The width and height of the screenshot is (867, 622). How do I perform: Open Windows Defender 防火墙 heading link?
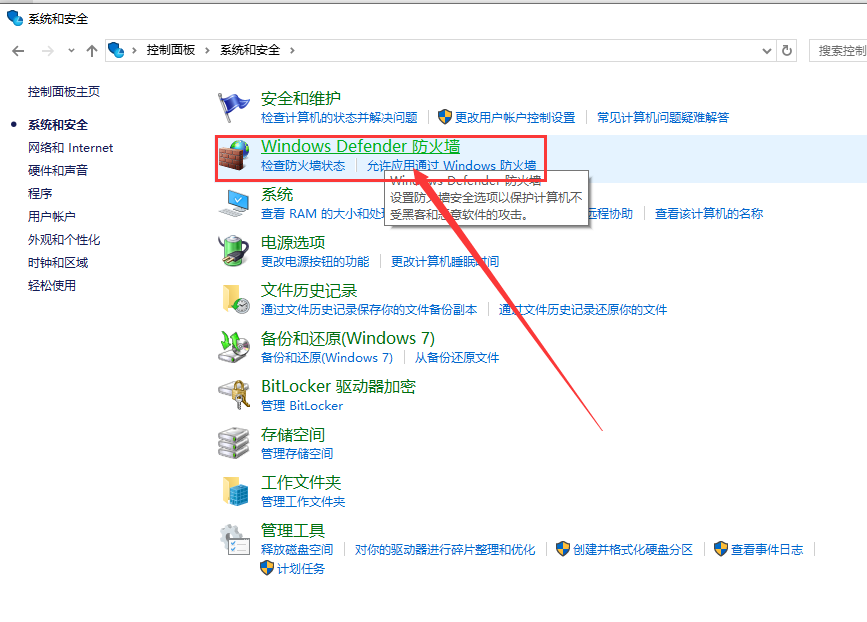[361, 147]
